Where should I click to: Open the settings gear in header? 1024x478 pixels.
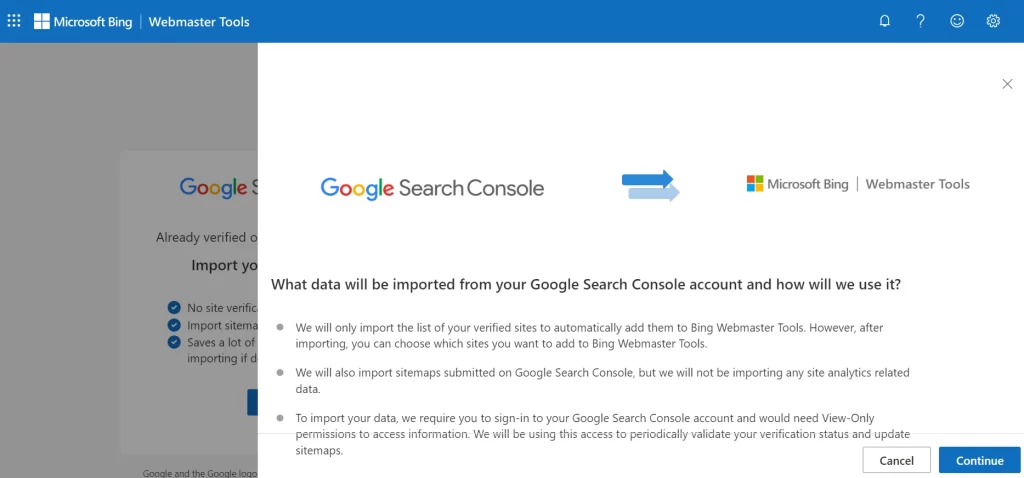tap(993, 21)
